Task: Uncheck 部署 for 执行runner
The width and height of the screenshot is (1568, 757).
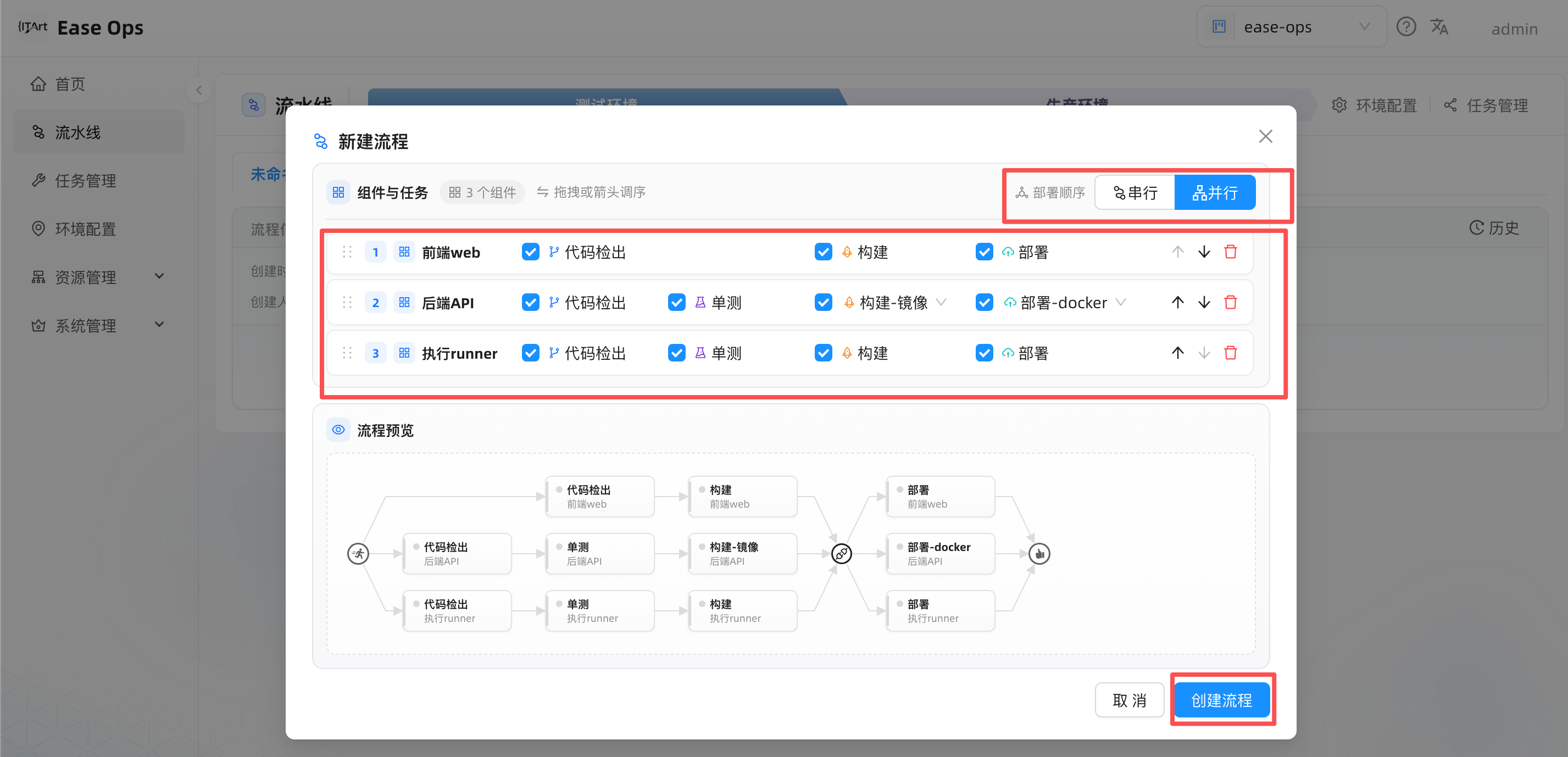Action: click(x=983, y=353)
